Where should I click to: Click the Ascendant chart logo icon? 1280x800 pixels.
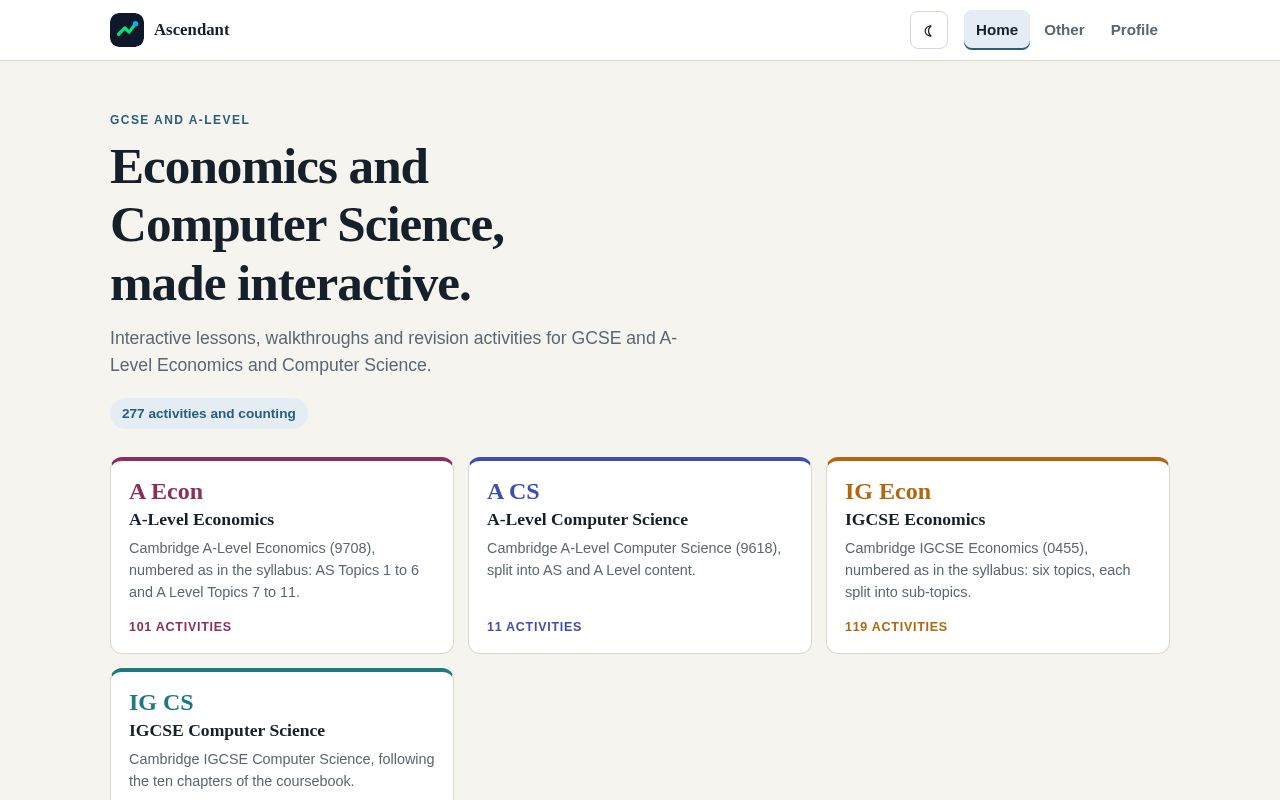[x=127, y=30]
